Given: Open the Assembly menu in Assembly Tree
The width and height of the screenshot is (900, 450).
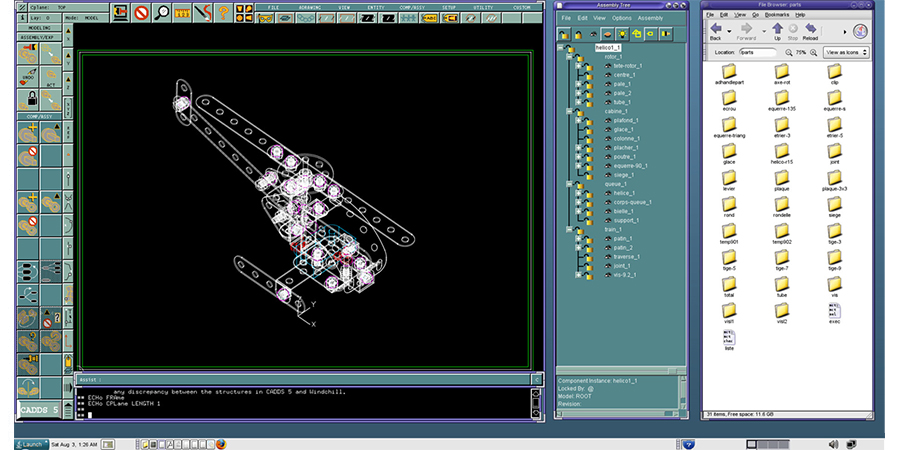Looking at the screenshot, I should click(x=650, y=18).
